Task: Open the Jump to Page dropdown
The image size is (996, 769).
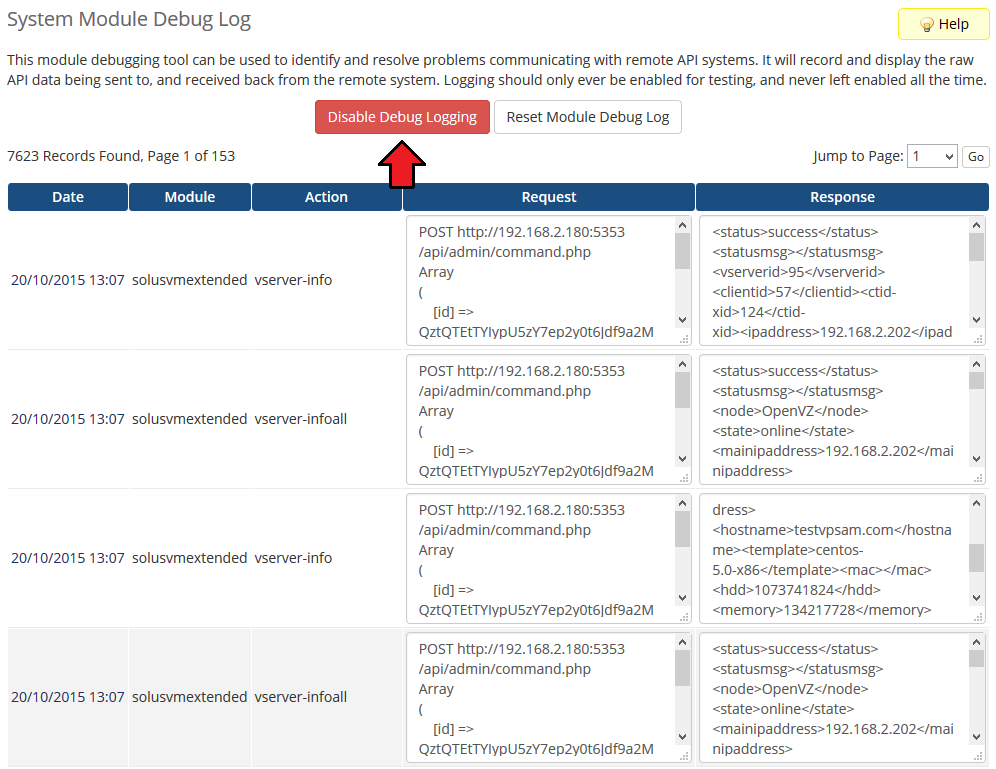Action: [x=932, y=156]
